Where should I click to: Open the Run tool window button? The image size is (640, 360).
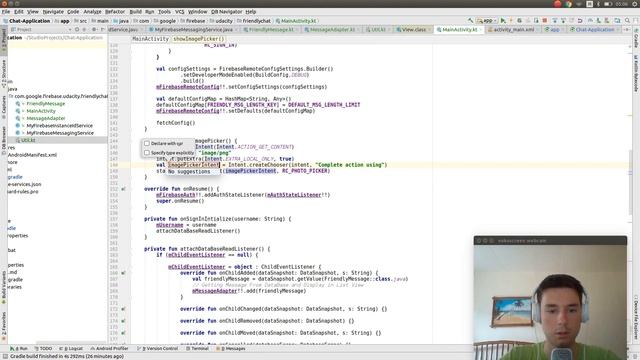point(19,349)
